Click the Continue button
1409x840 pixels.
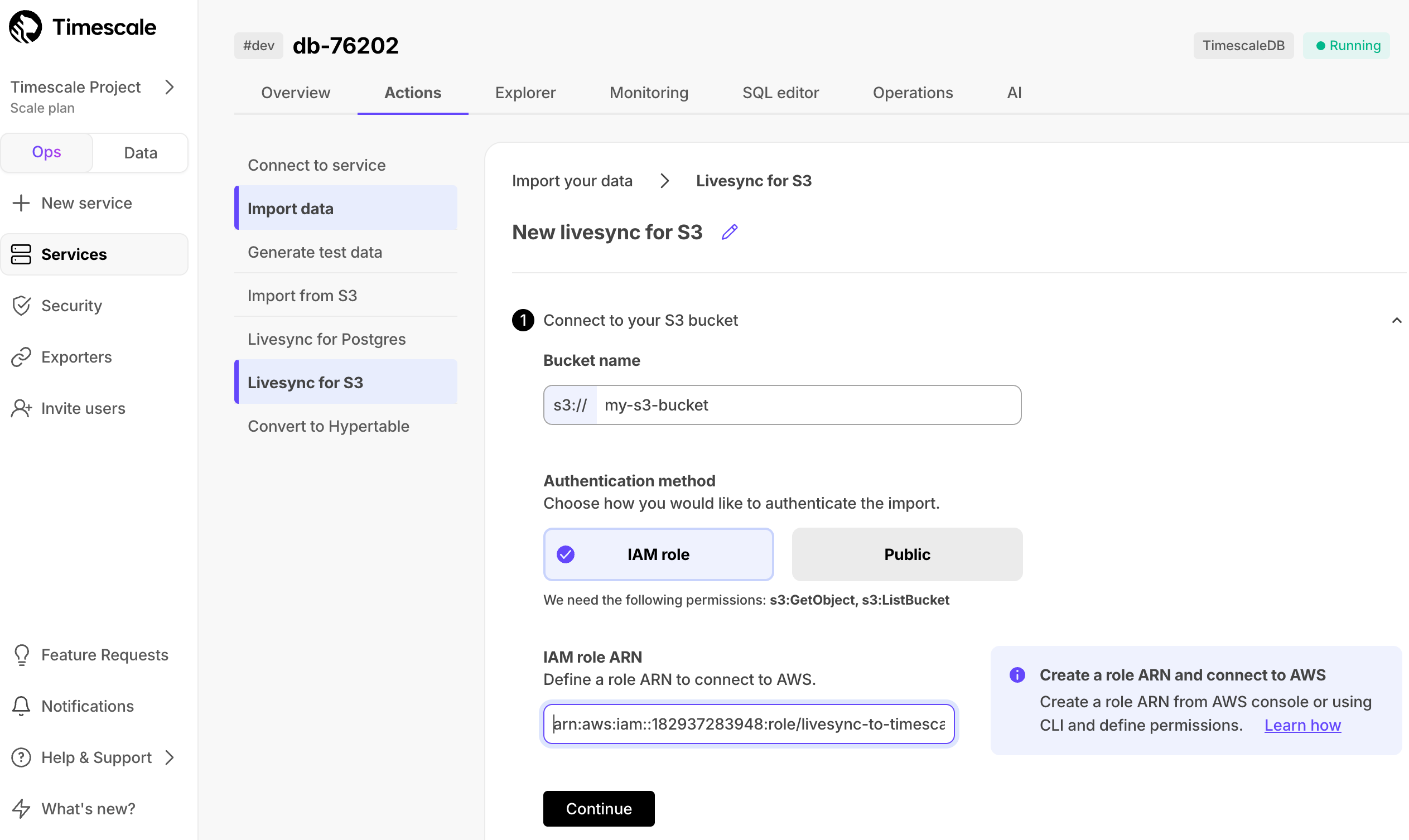point(599,808)
